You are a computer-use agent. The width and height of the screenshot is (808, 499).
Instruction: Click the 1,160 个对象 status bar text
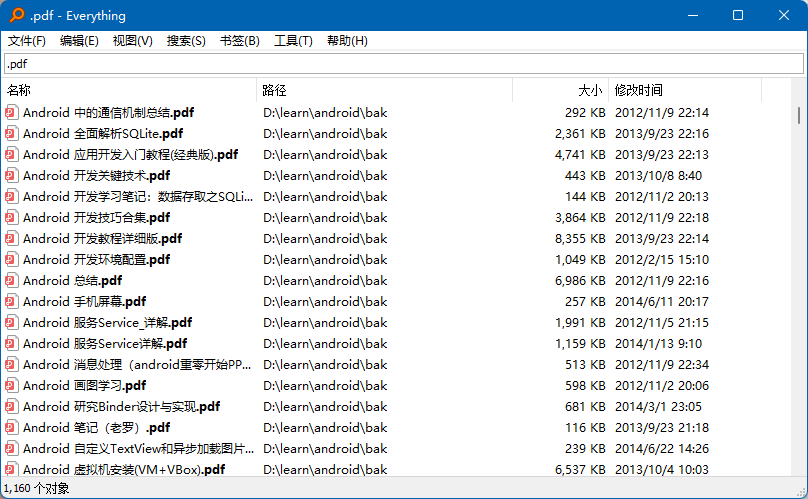tap(36, 488)
